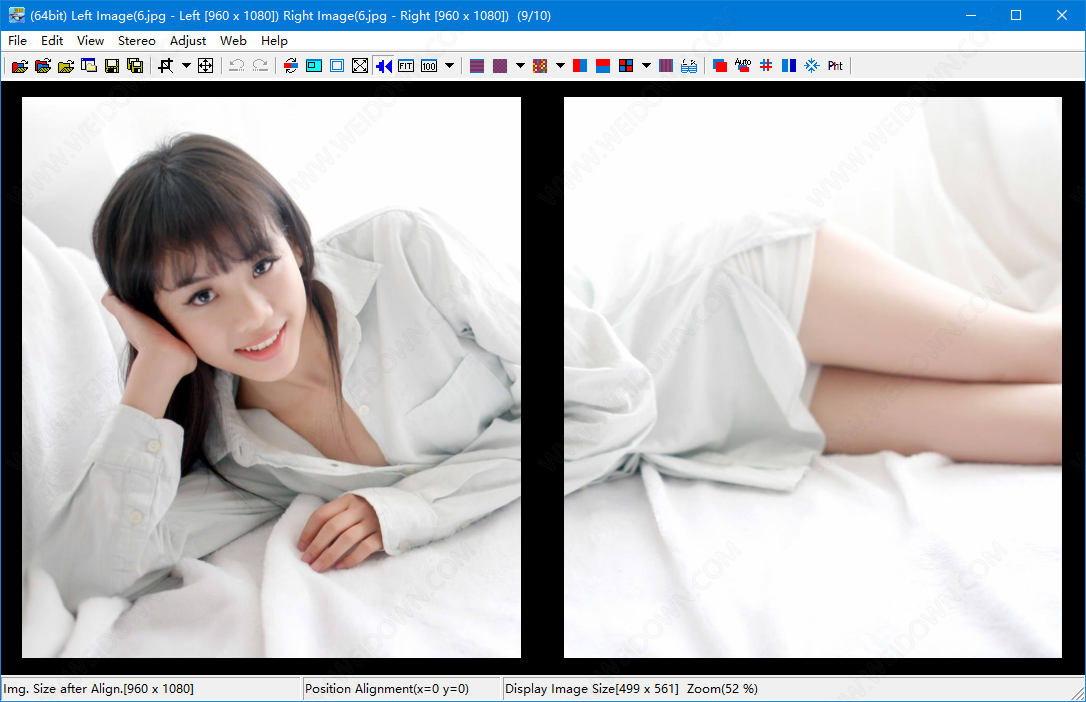
Task: Click the snowflake icon in toolbar
Action: [812, 66]
